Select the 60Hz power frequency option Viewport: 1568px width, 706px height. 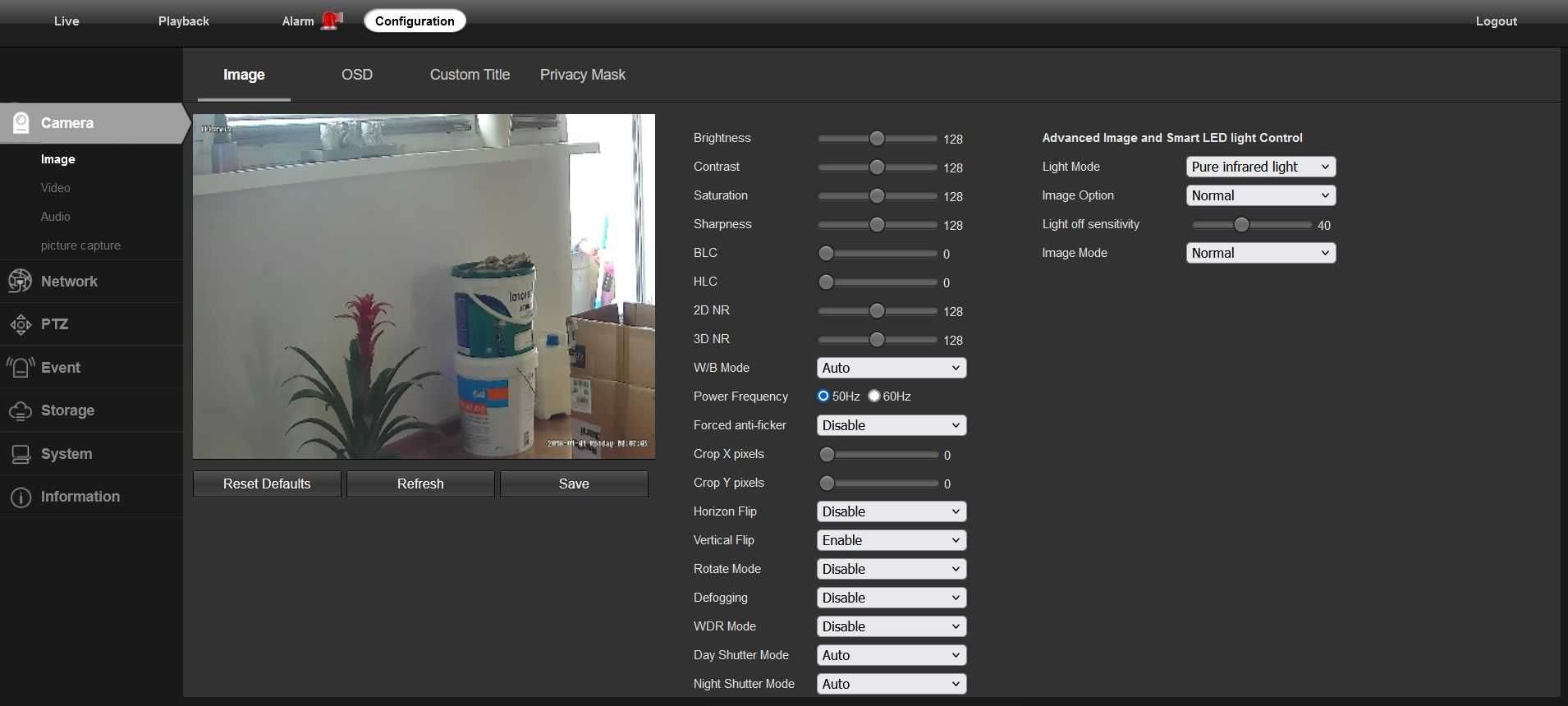click(x=874, y=396)
